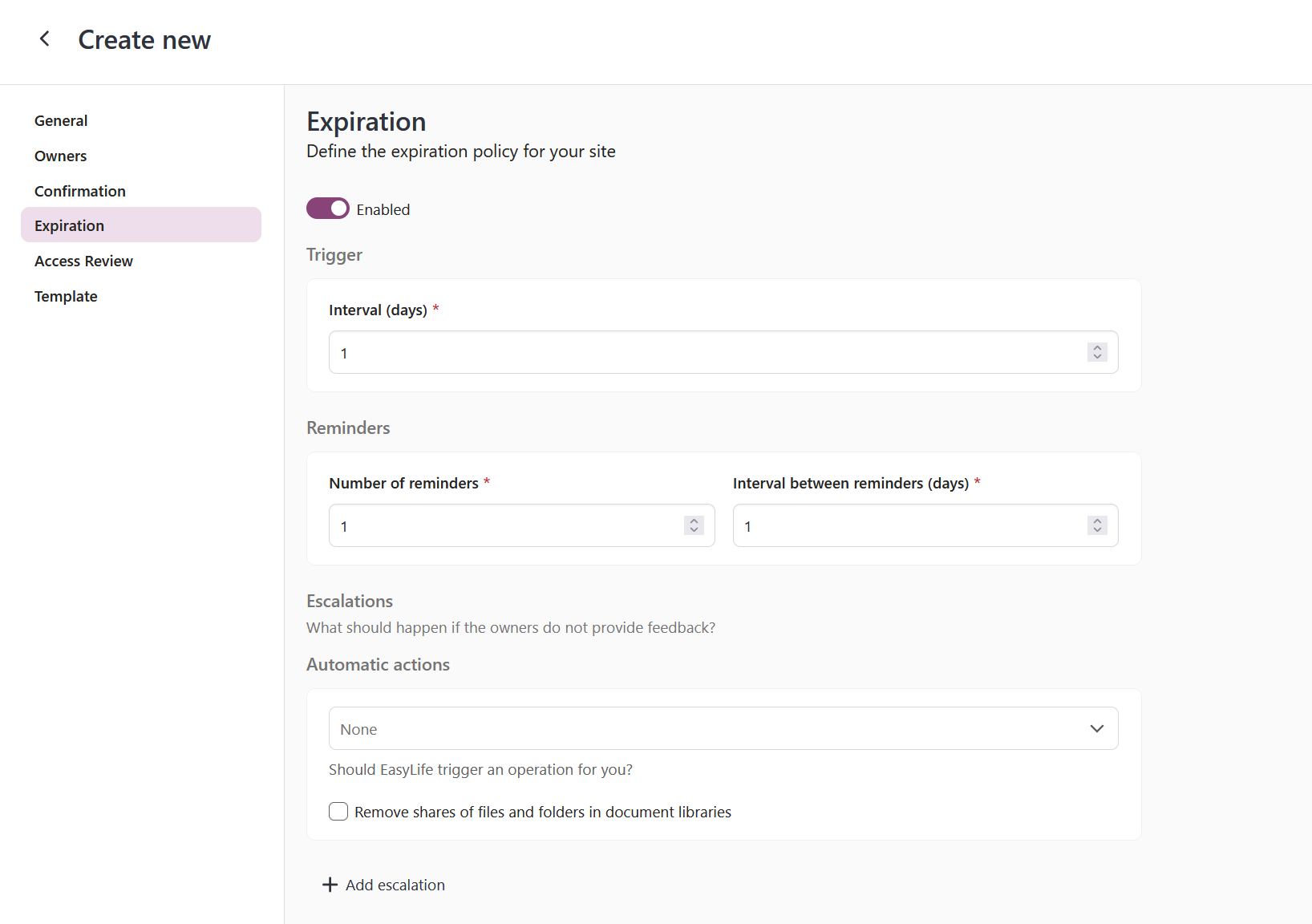This screenshot has width=1312, height=924.
Task: Click the up stepper for Interval between reminders
Action: tap(1096, 521)
